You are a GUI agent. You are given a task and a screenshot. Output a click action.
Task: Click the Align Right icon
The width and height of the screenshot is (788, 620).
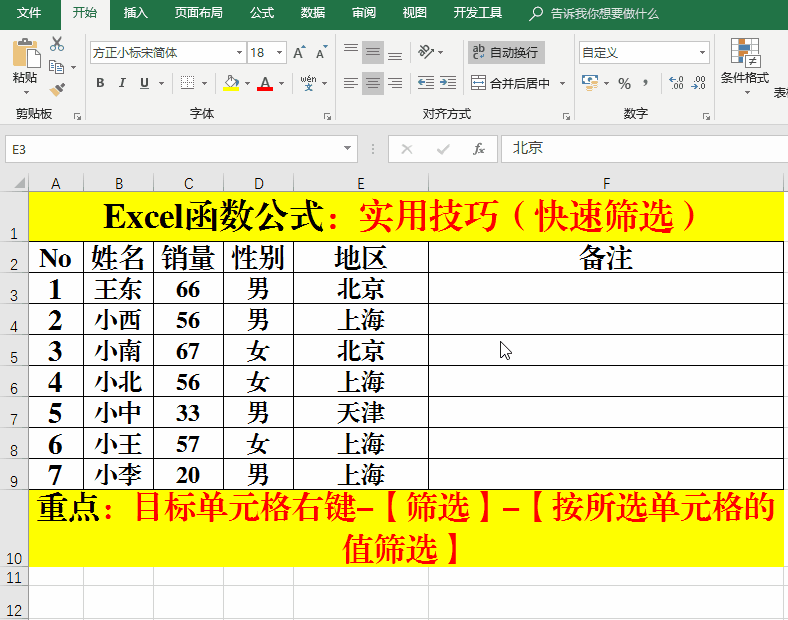395,84
